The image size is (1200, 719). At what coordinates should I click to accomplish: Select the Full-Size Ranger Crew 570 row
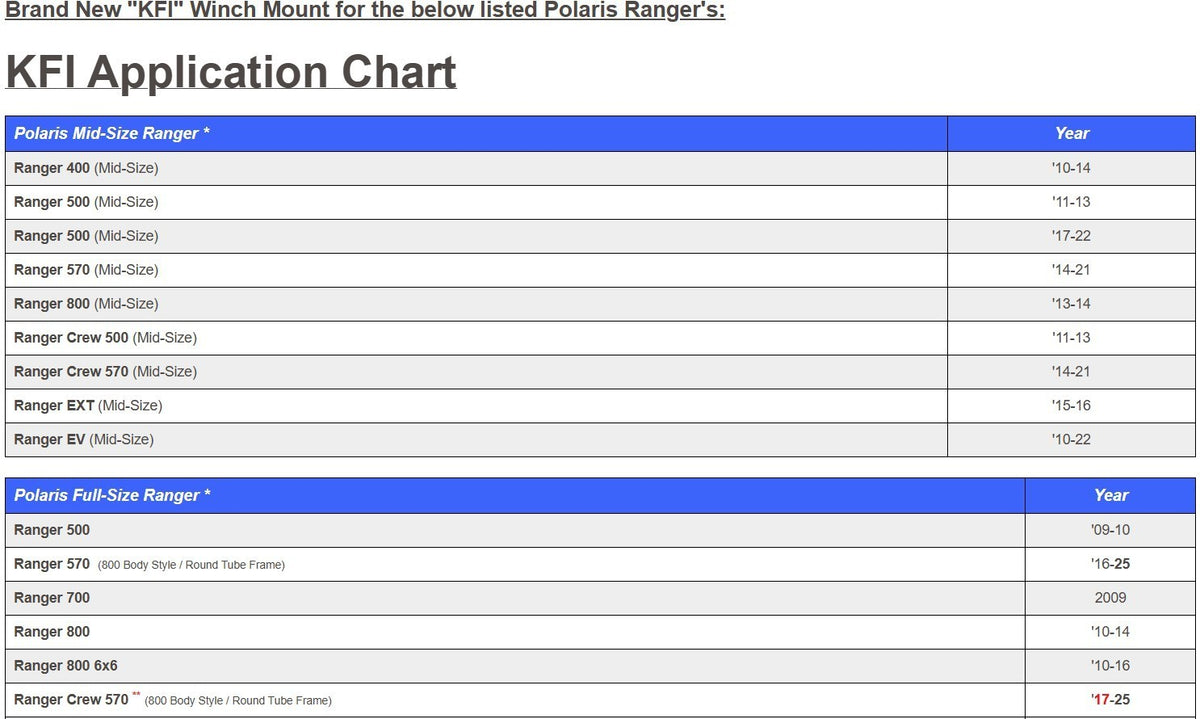pos(600,700)
